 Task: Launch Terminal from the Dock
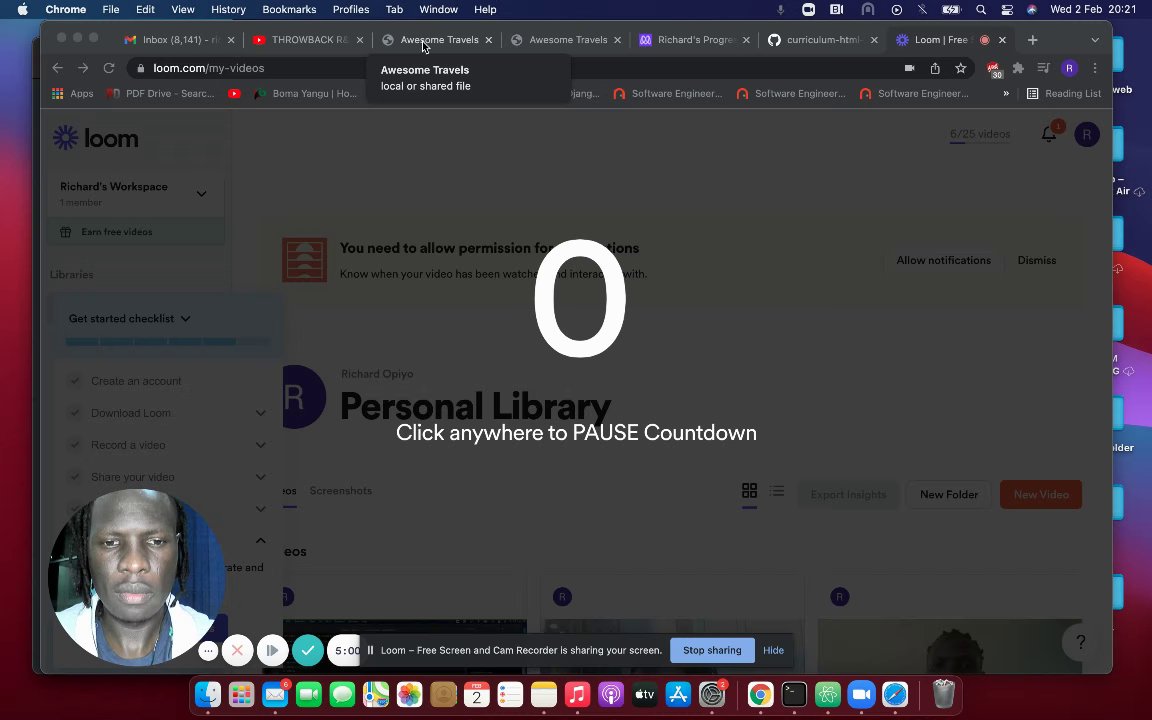(794, 694)
